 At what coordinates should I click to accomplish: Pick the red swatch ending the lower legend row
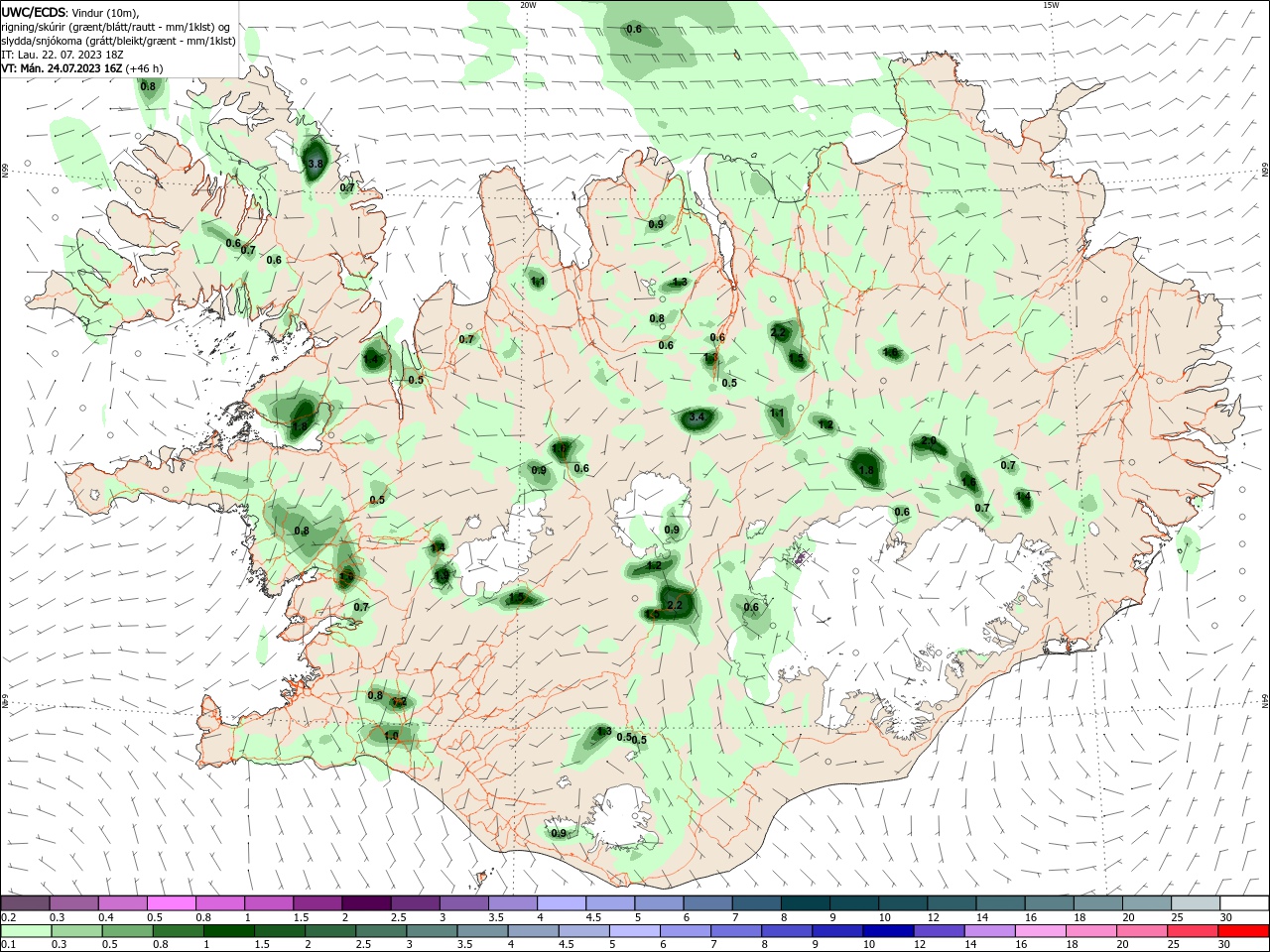pyautogui.click(x=1243, y=931)
